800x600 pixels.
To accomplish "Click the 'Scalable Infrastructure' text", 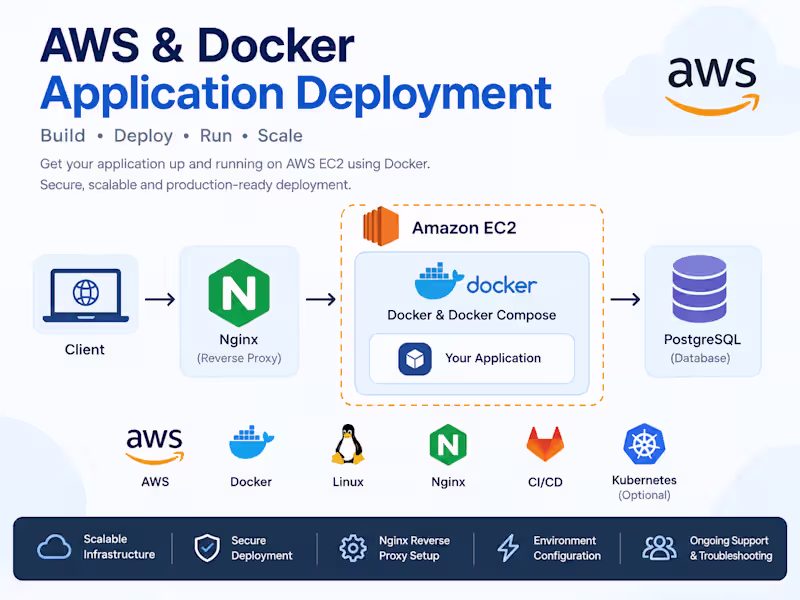I will [x=119, y=547].
